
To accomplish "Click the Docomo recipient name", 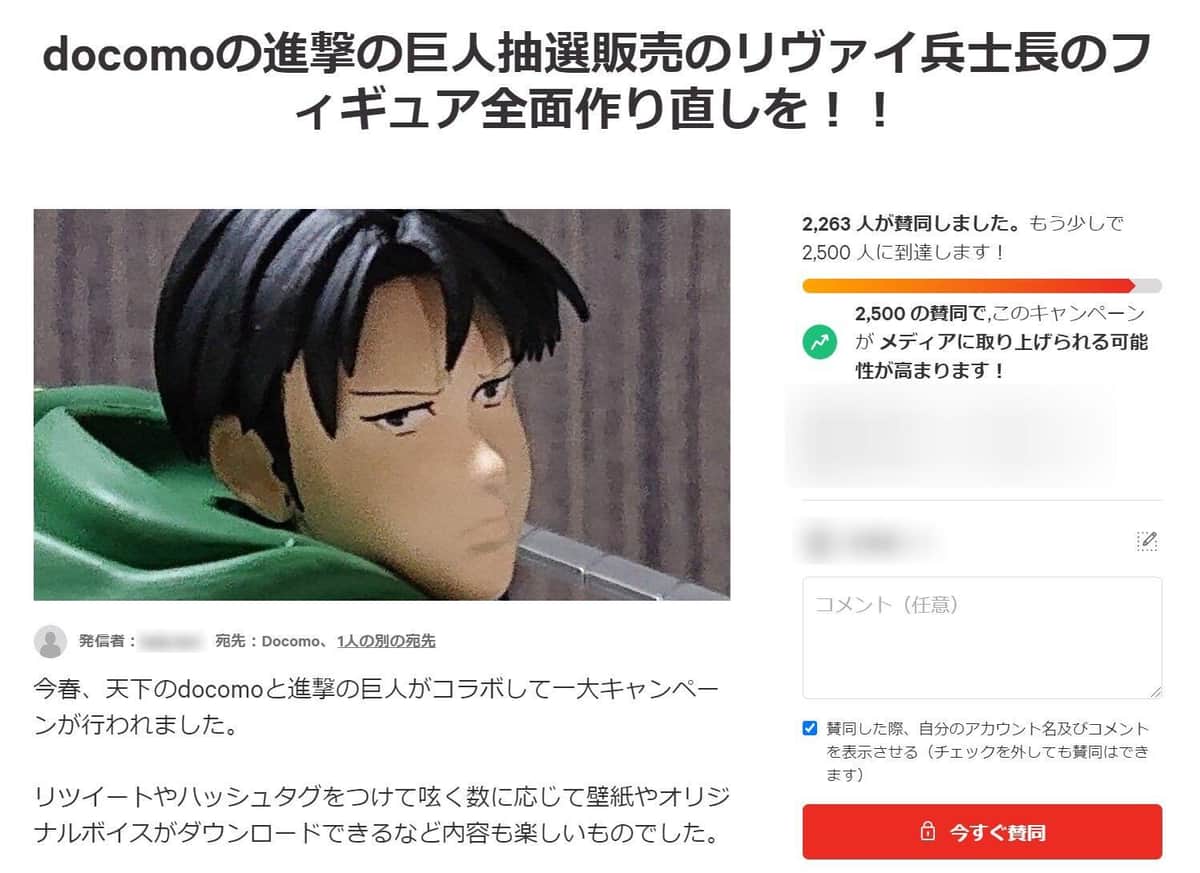I will (290, 641).
